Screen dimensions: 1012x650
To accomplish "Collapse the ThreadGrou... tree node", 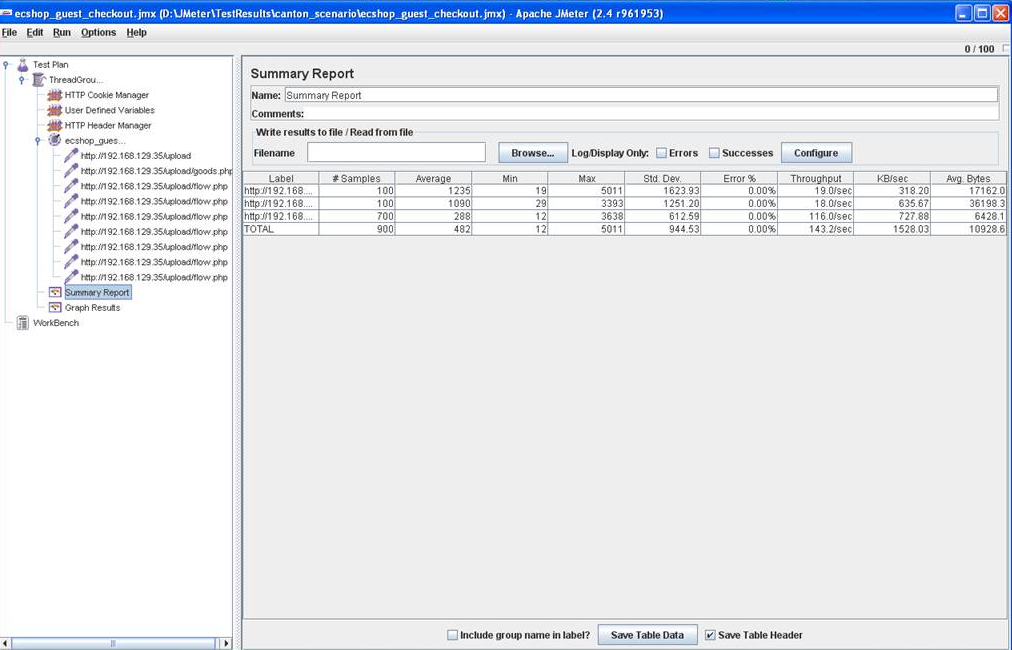I will (21, 80).
